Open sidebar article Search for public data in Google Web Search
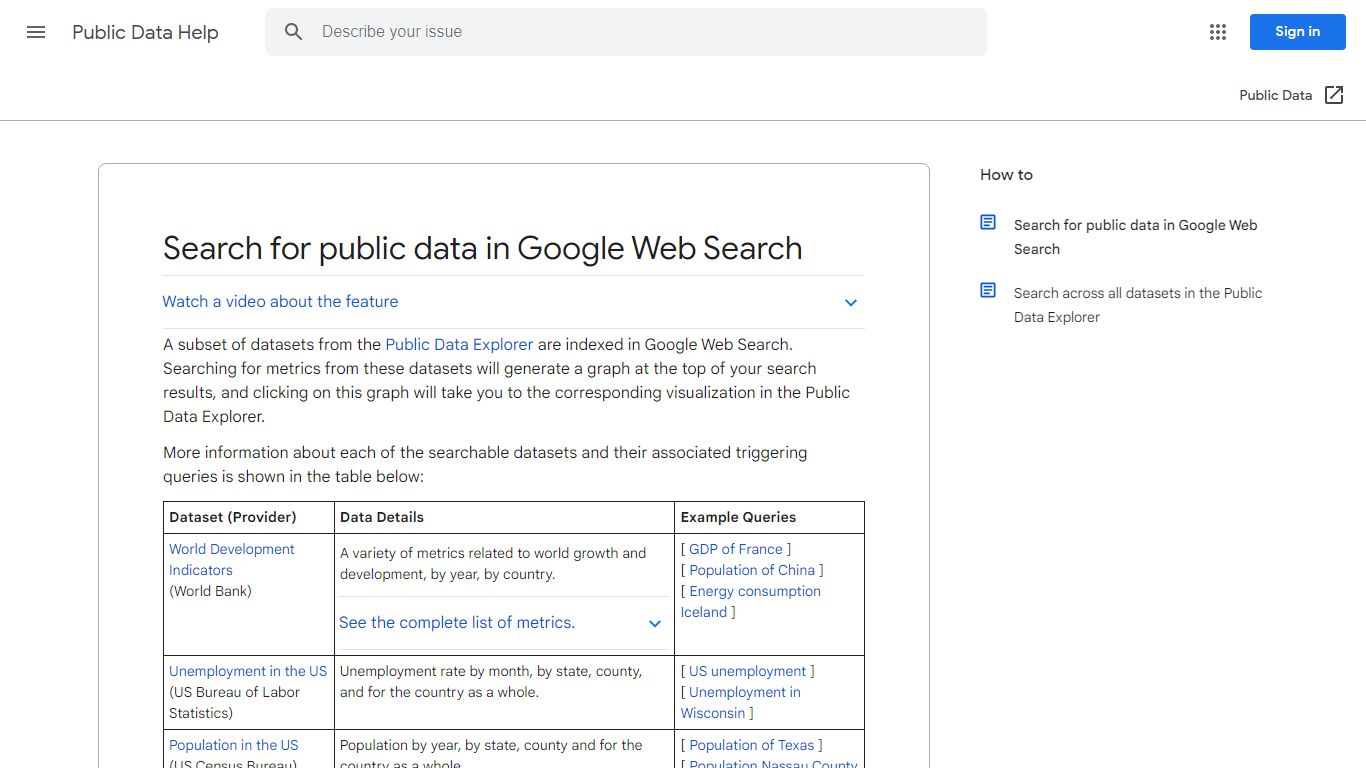 [1136, 237]
